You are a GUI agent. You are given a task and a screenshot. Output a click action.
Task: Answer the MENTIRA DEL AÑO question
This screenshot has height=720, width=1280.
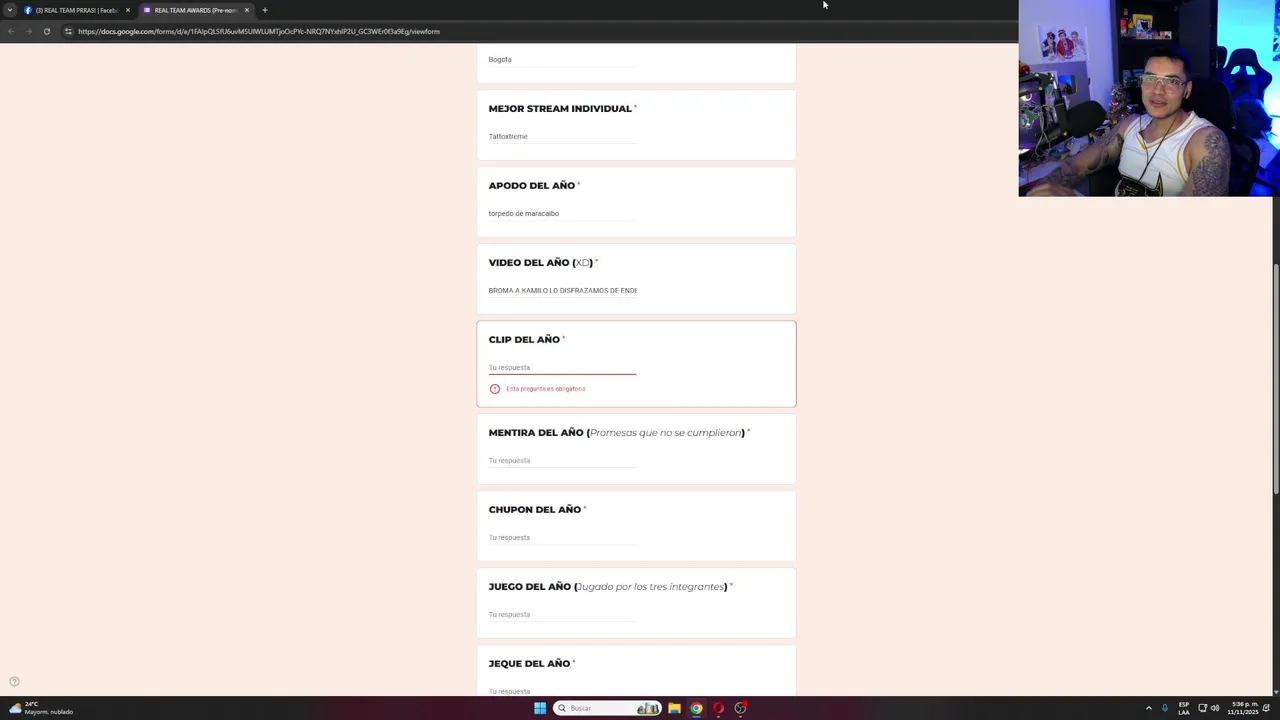pos(562,461)
